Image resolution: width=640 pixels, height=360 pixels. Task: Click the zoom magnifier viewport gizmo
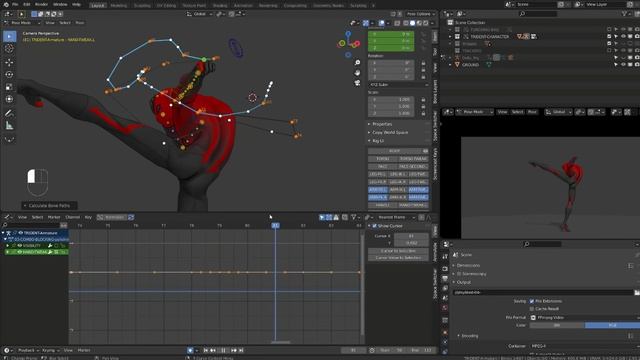(x=357, y=62)
